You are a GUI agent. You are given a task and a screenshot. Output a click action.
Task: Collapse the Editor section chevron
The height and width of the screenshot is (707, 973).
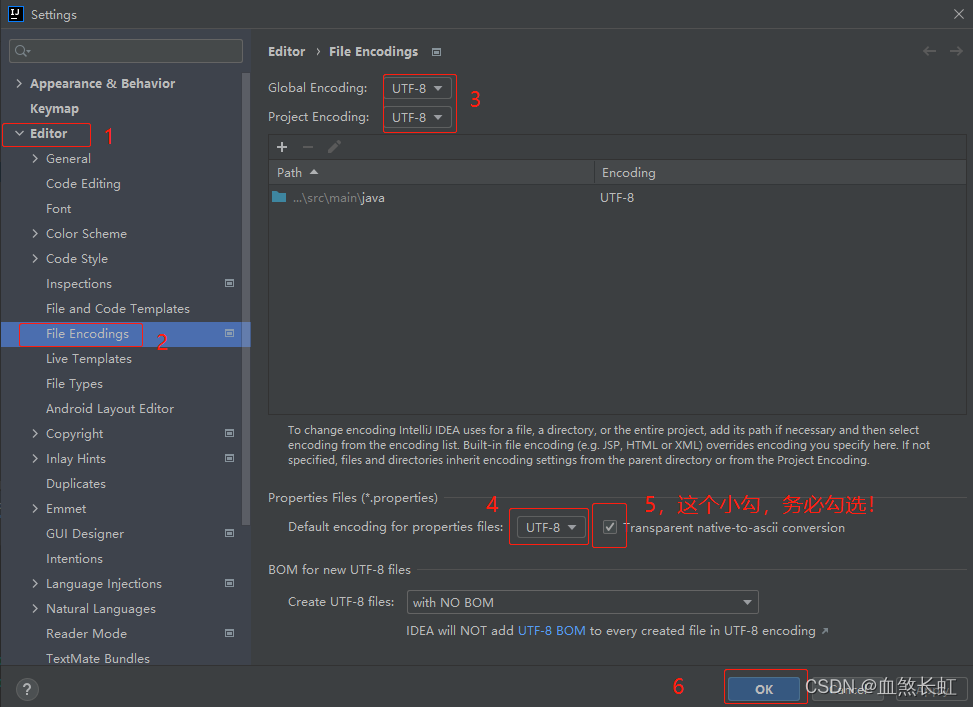(19, 133)
